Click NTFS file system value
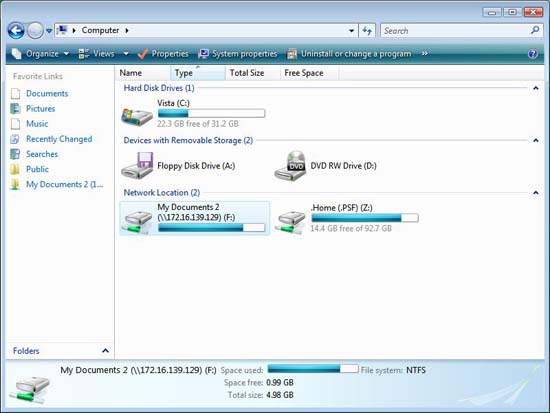550x413 pixels. 416,370
